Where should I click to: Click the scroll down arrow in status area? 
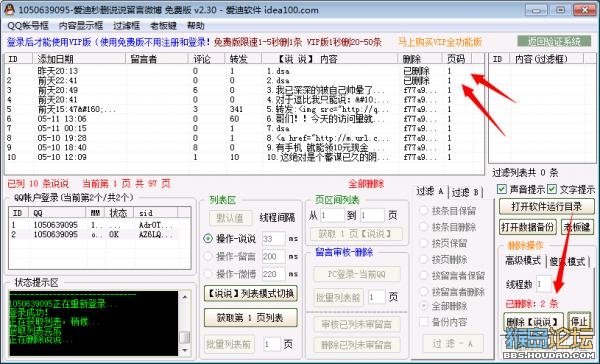pyautogui.click(x=185, y=350)
